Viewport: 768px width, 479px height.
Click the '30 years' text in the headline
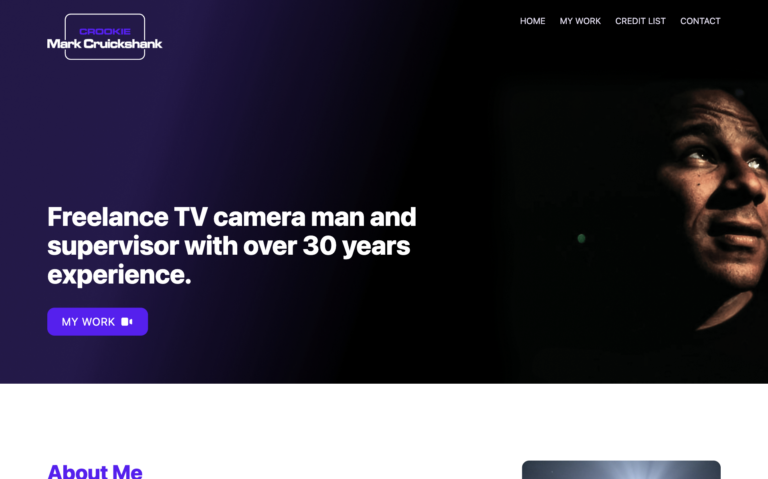pos(356,246)
